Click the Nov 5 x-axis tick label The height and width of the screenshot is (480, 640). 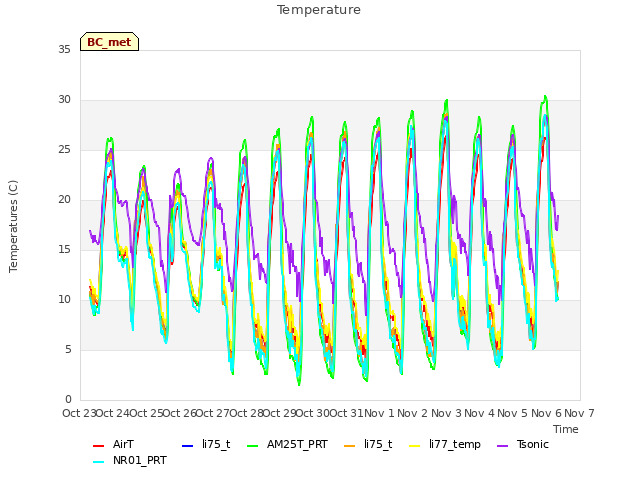513,413
